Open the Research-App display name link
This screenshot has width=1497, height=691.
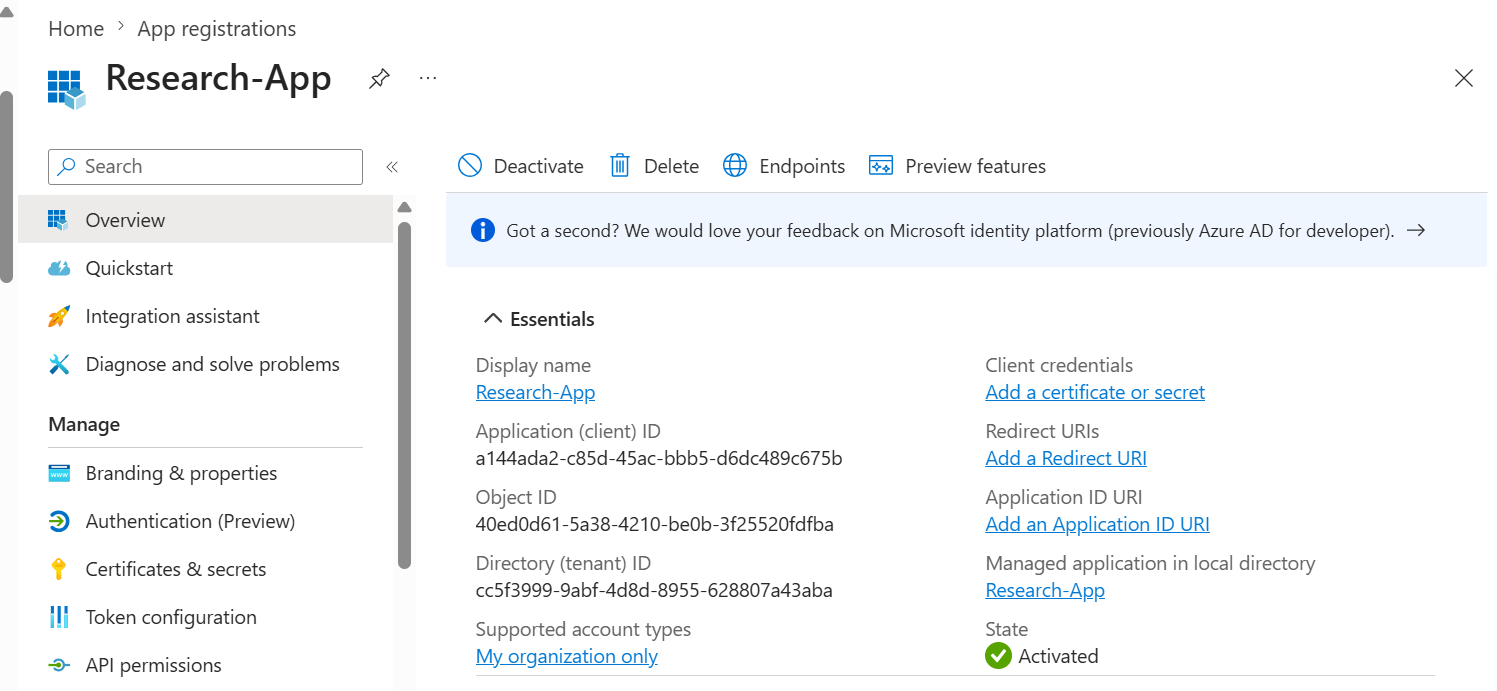pos(535,392)
